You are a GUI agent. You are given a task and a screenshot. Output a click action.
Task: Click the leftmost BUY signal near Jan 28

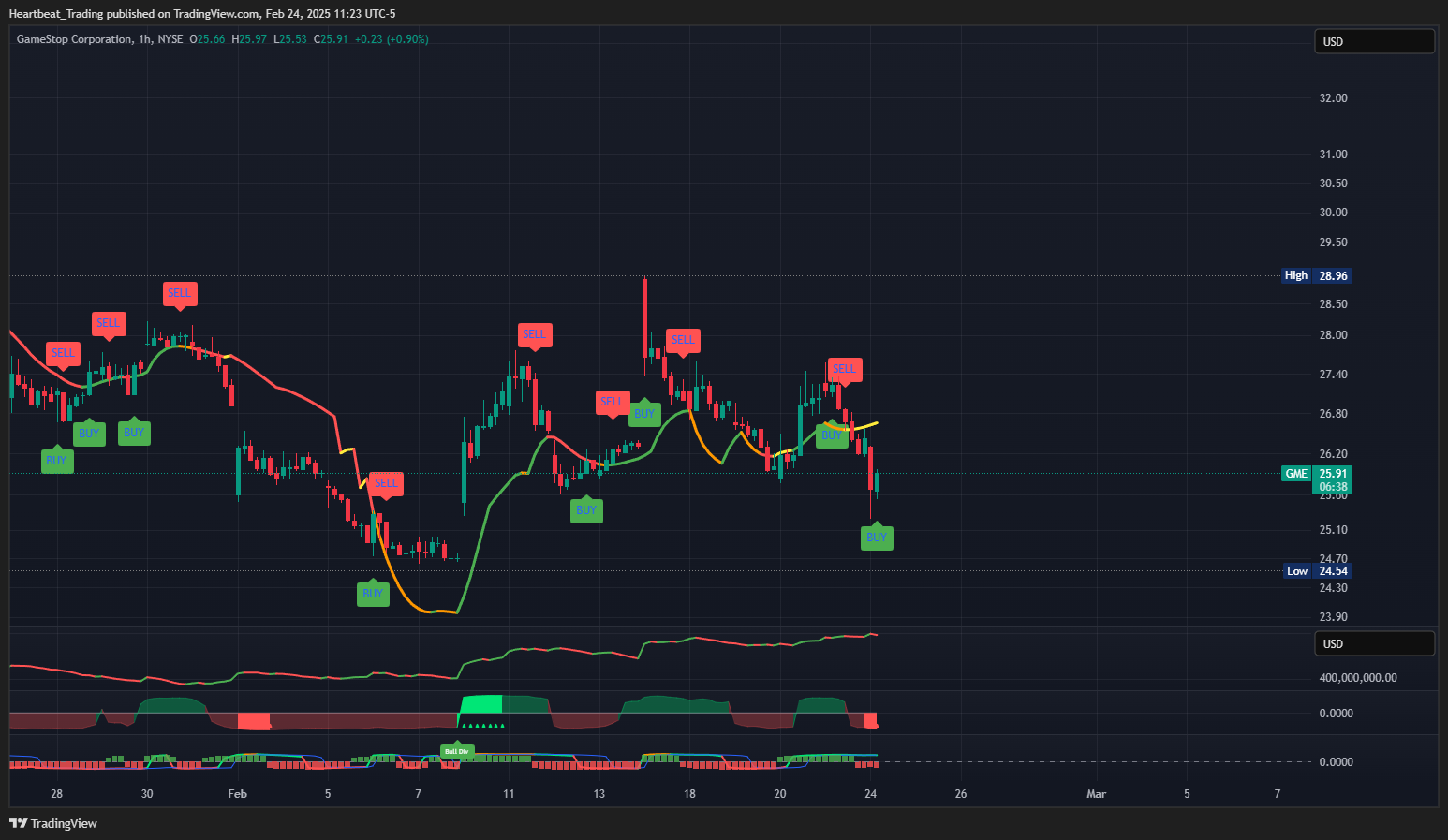57,460
